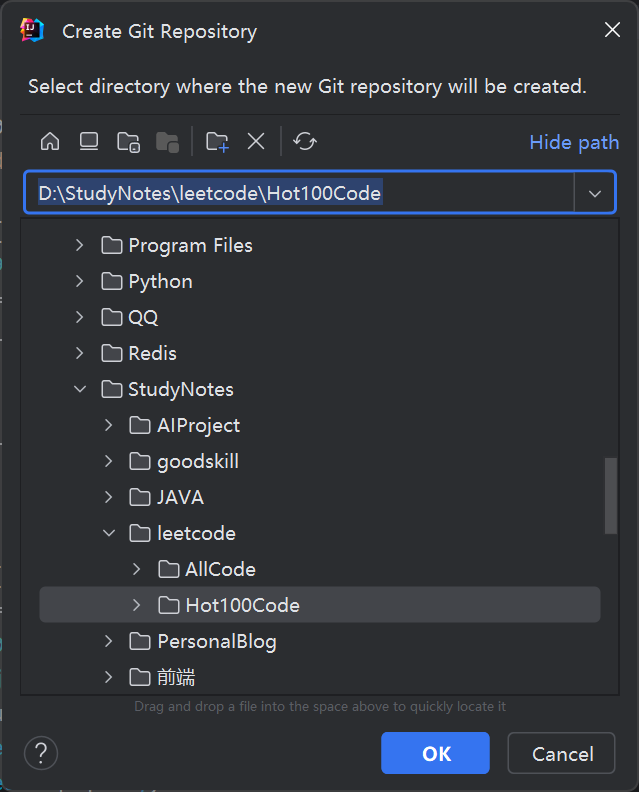Click the Hide path link
The width and height of the screenshot is (639, 792).
pos(573,142)
